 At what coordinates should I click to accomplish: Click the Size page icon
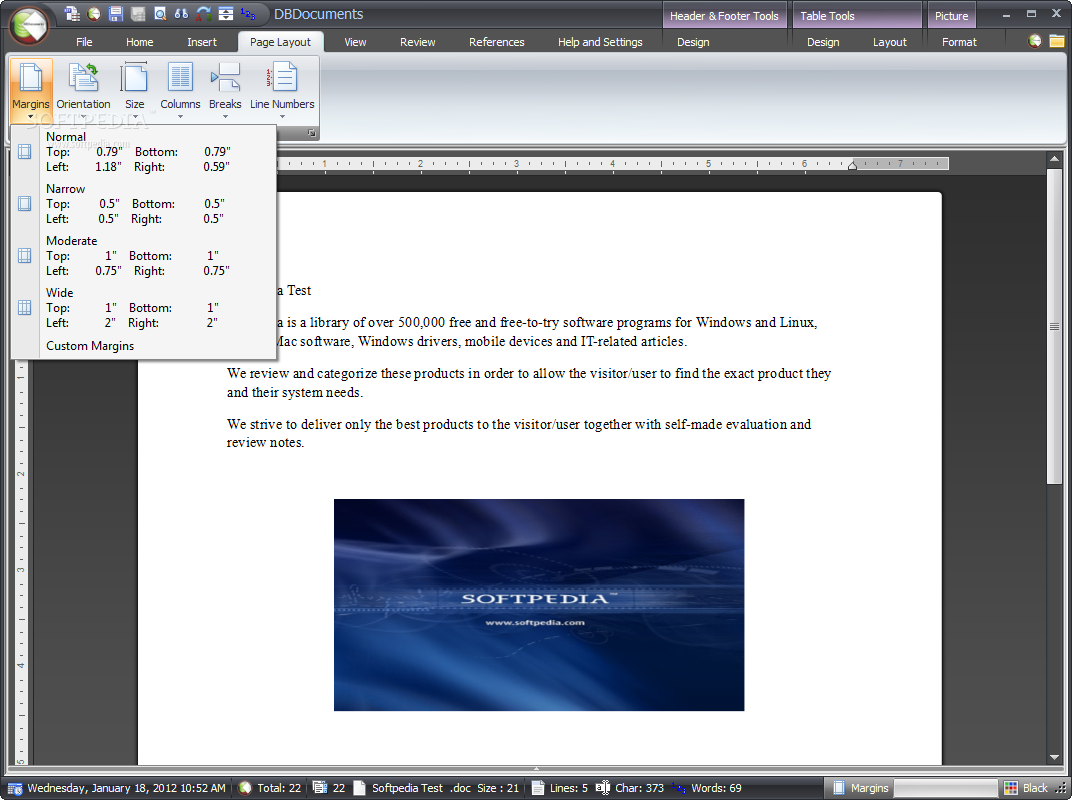[134, 77]
